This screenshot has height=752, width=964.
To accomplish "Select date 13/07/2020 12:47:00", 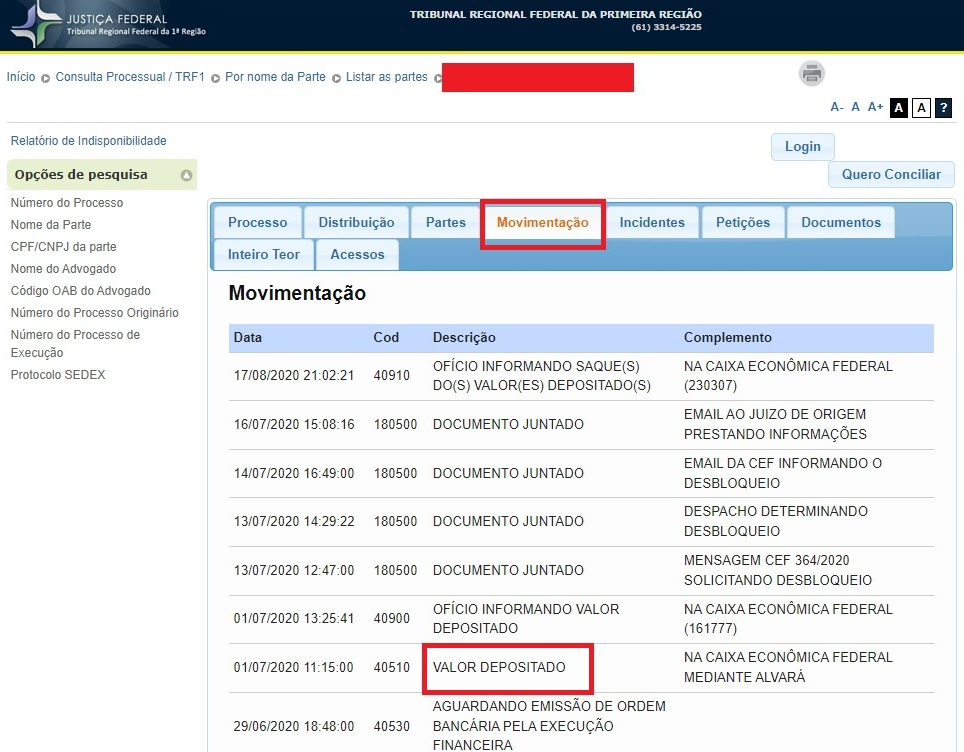I will (x=294, y=571).
